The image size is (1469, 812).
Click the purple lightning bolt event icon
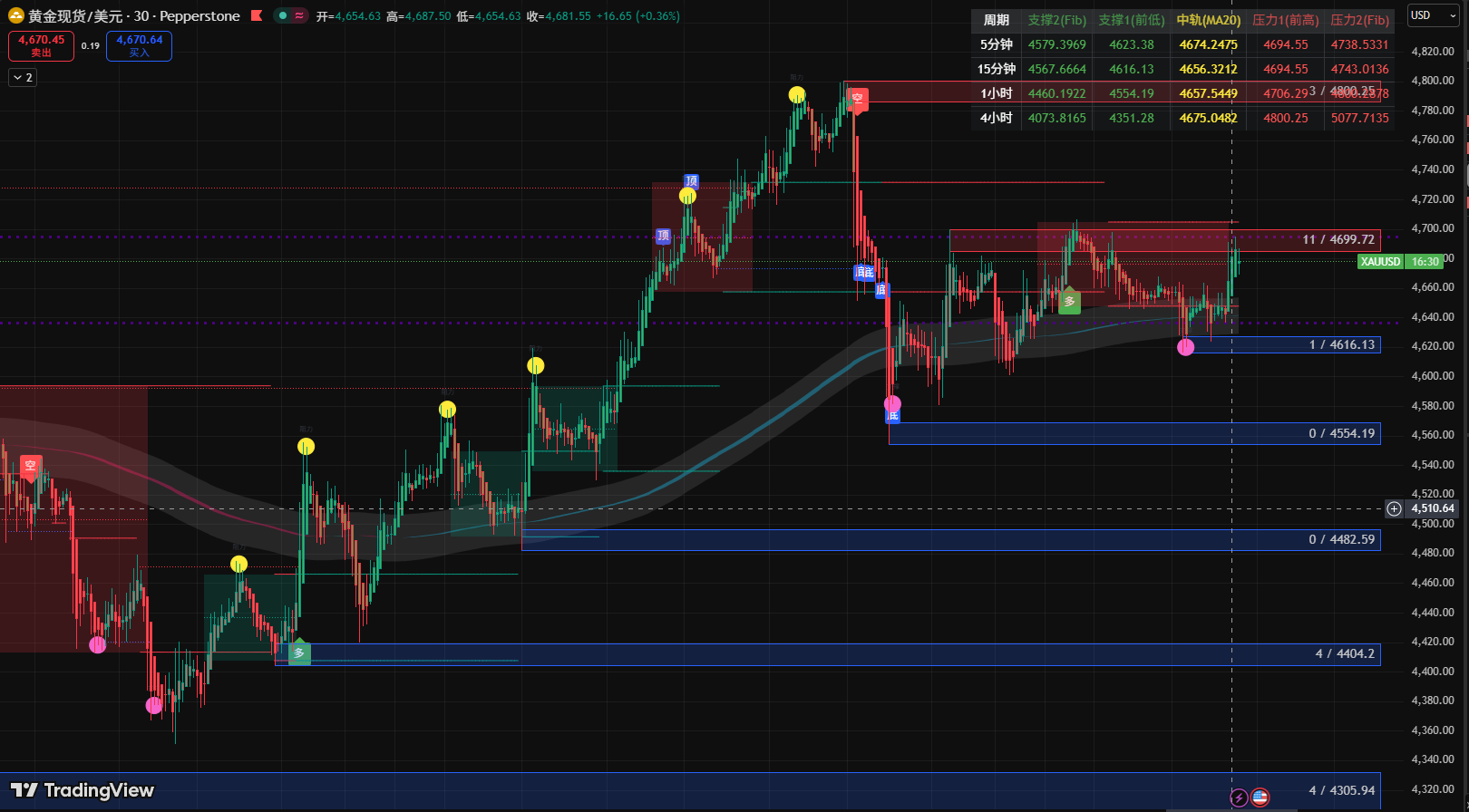(x=1239, y=797)
